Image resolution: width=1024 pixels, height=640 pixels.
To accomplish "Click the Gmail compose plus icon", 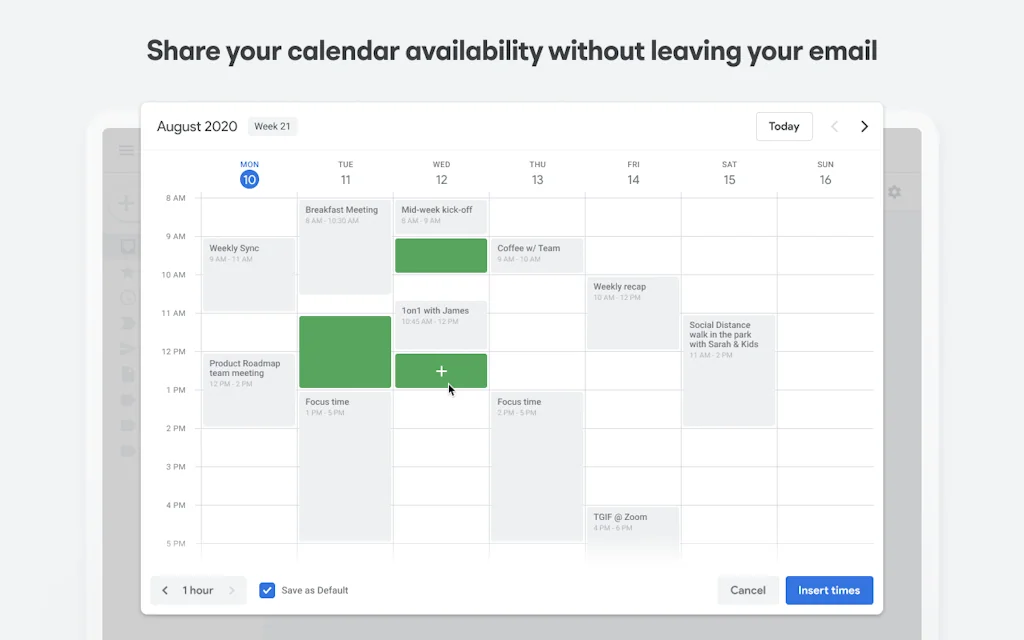I will 126,204.
